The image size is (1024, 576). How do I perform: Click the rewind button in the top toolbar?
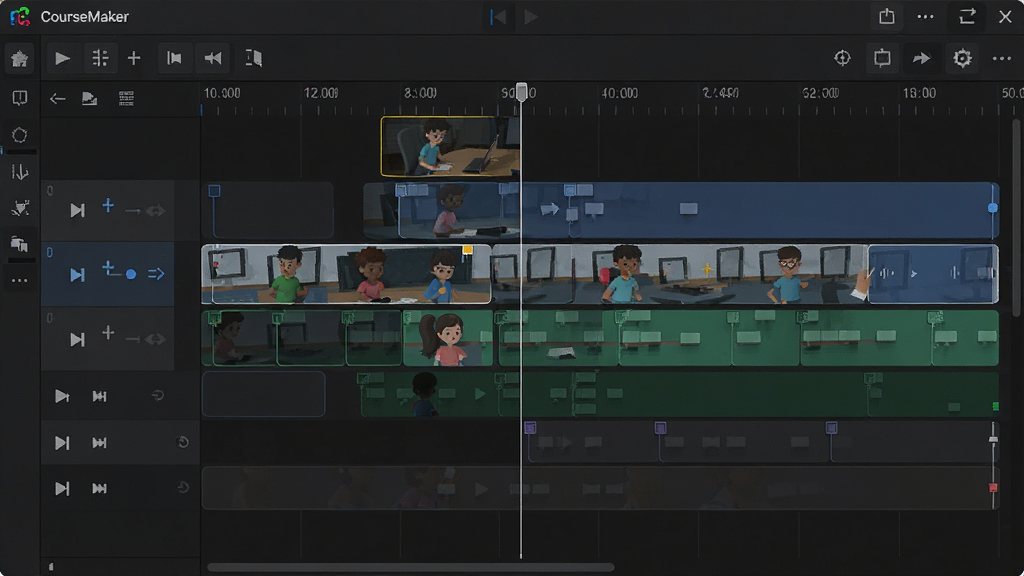point(213,58)
